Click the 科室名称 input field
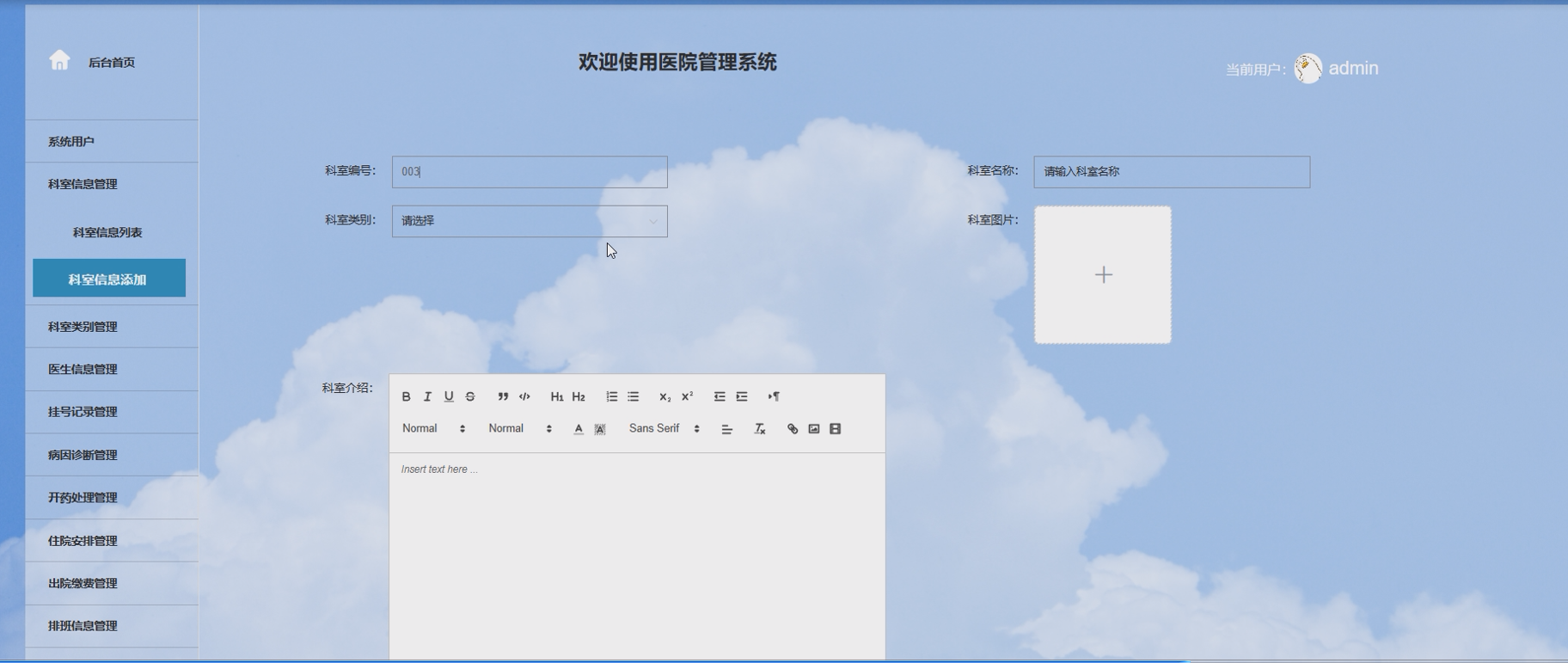This screenshot has width=1568, height=663. pos(1172,172)
